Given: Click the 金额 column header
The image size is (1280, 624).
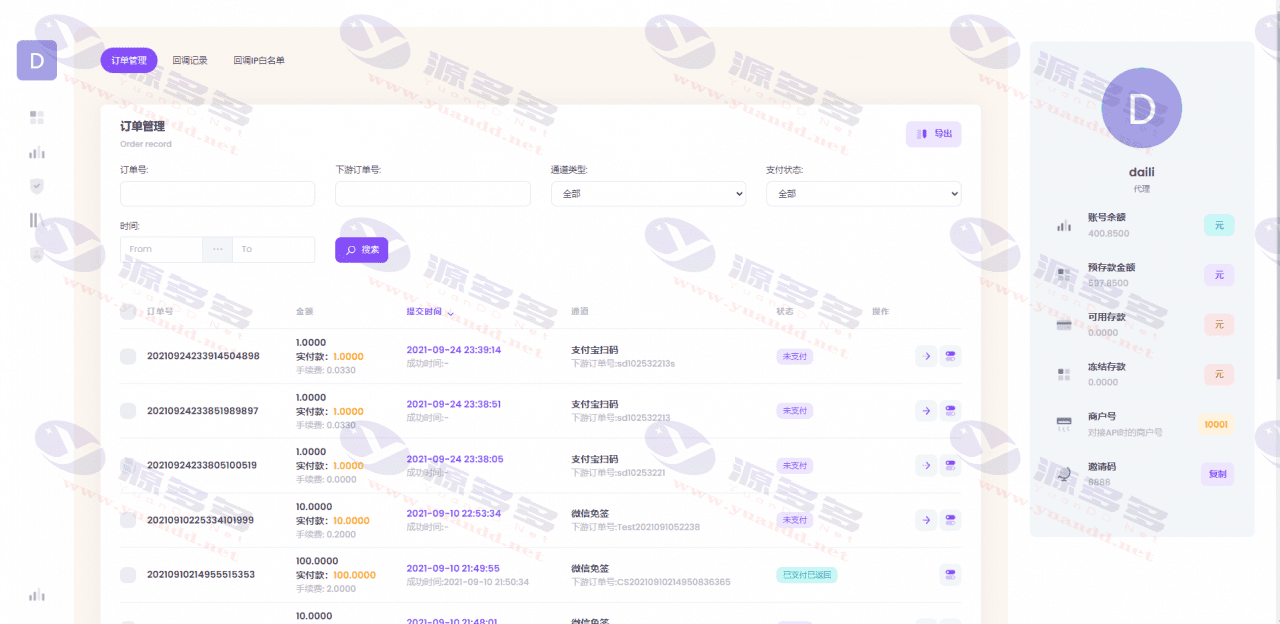Looking at the screenshot, I should [x=305, y=312].
